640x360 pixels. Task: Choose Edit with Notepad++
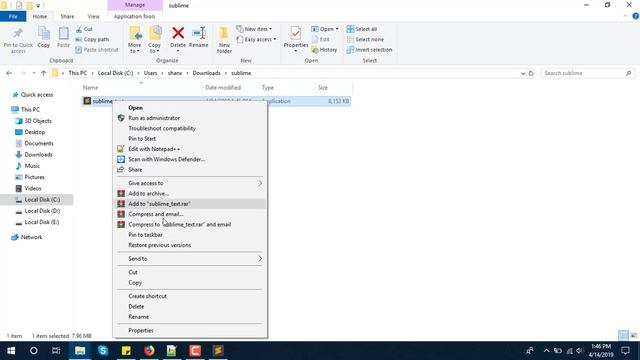tap(190, 149)
